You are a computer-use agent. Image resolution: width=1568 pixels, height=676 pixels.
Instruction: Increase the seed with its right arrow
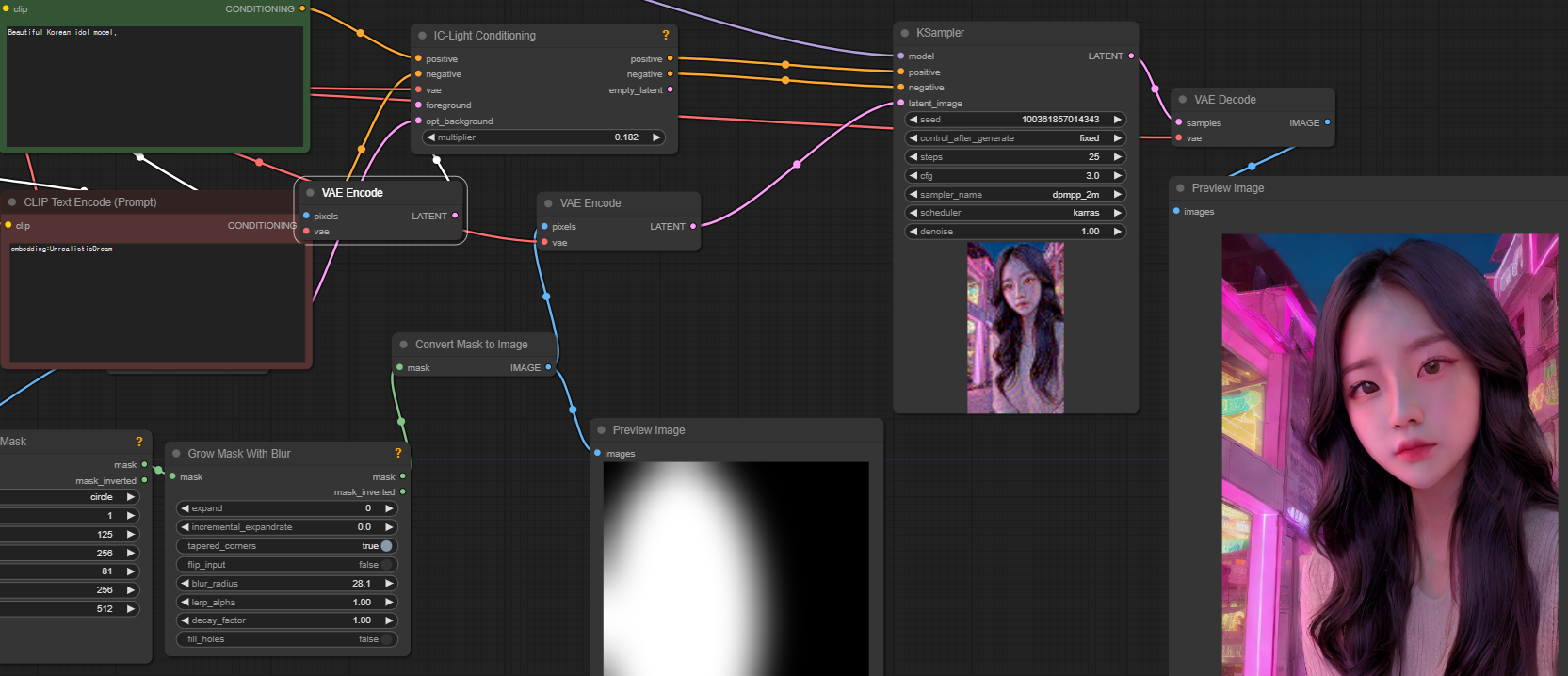tap(1117, 120)
